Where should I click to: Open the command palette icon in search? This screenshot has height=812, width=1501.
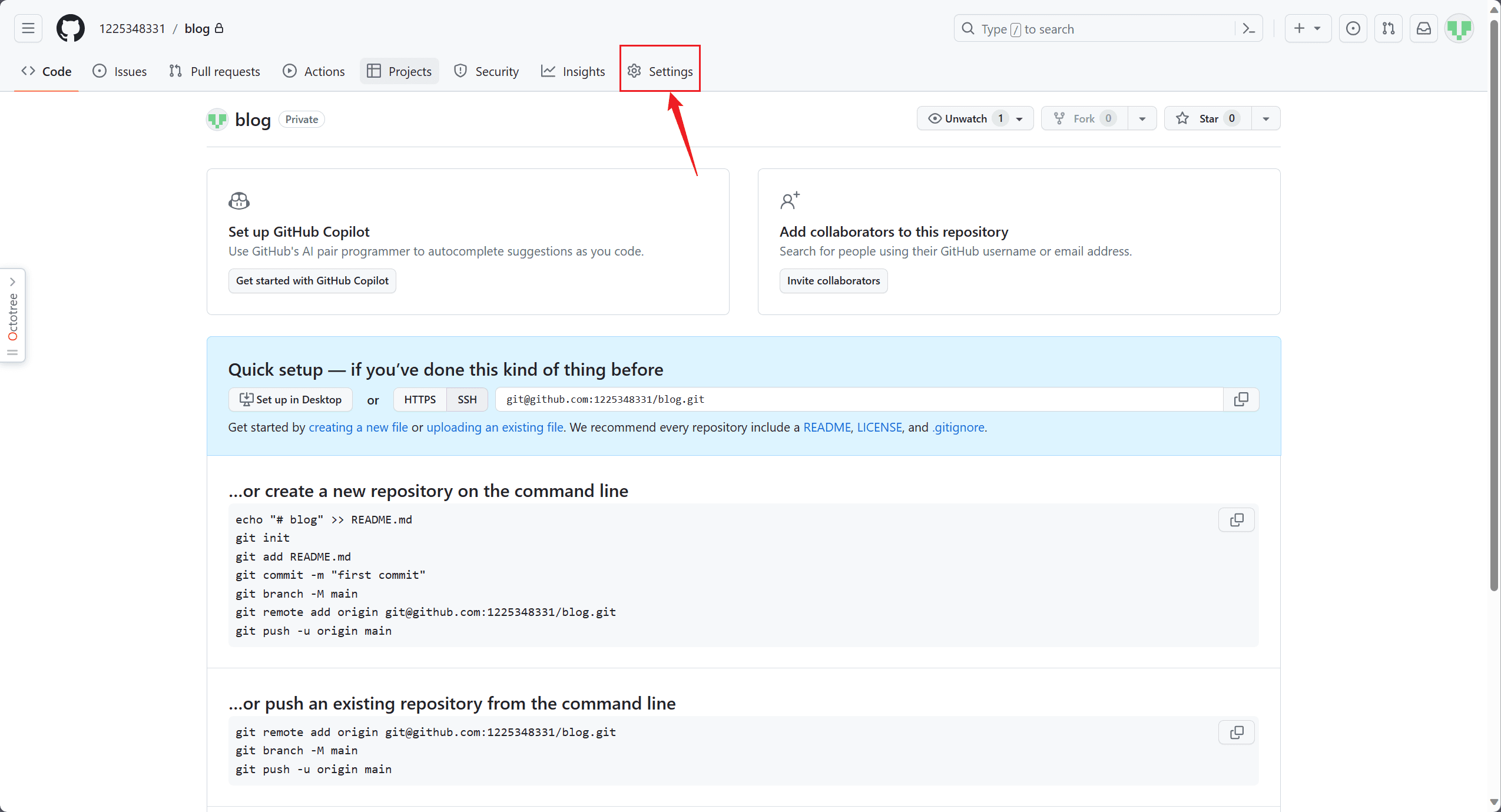(x=1248, y=28)
